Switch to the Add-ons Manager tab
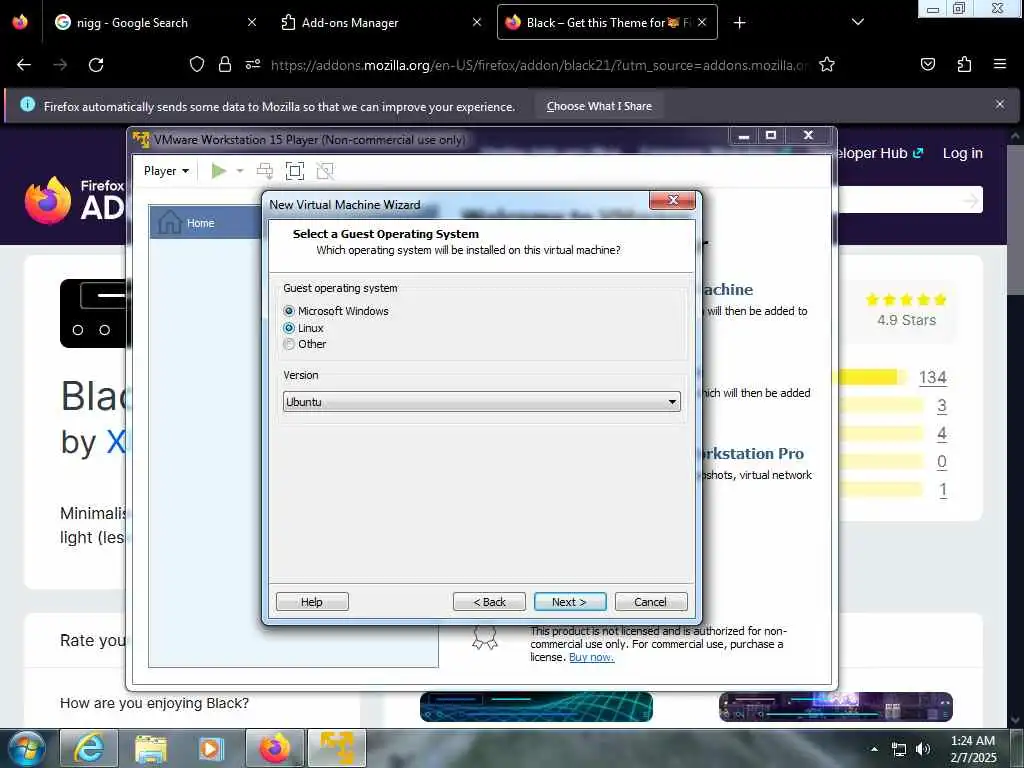1024x768 pixels. pos(380,22)
